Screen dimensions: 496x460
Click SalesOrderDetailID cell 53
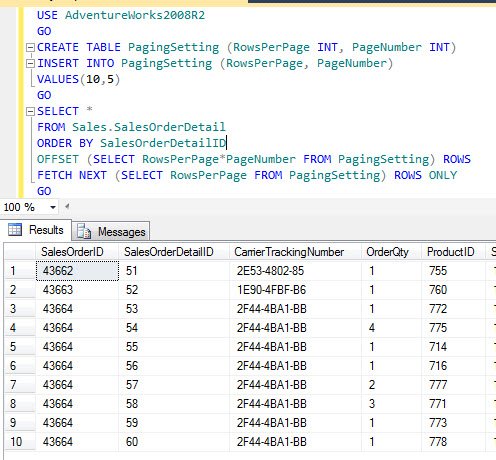(x=174, y=309)
